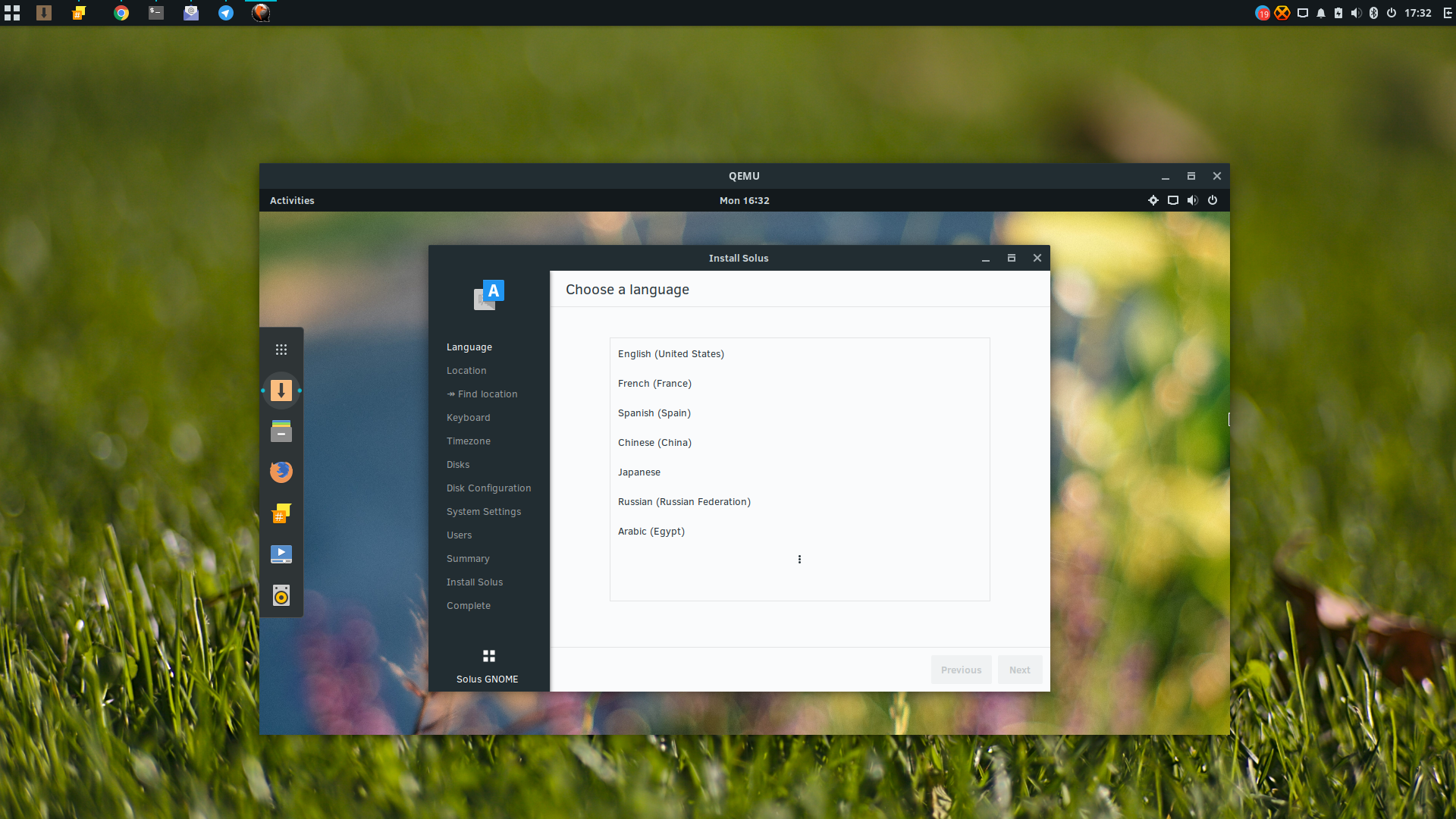Show host notifications bell
The image size is (1456, 819).
pos(1321,13)
